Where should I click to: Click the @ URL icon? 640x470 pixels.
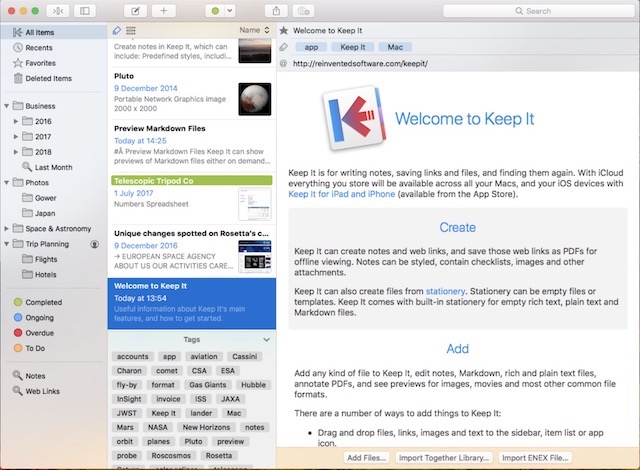[284, 64]
